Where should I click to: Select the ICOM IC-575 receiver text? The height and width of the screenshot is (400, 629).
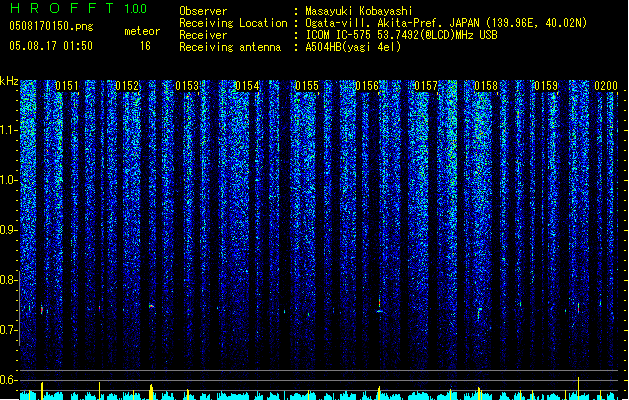pyautogui.click(x=401, y=35)
